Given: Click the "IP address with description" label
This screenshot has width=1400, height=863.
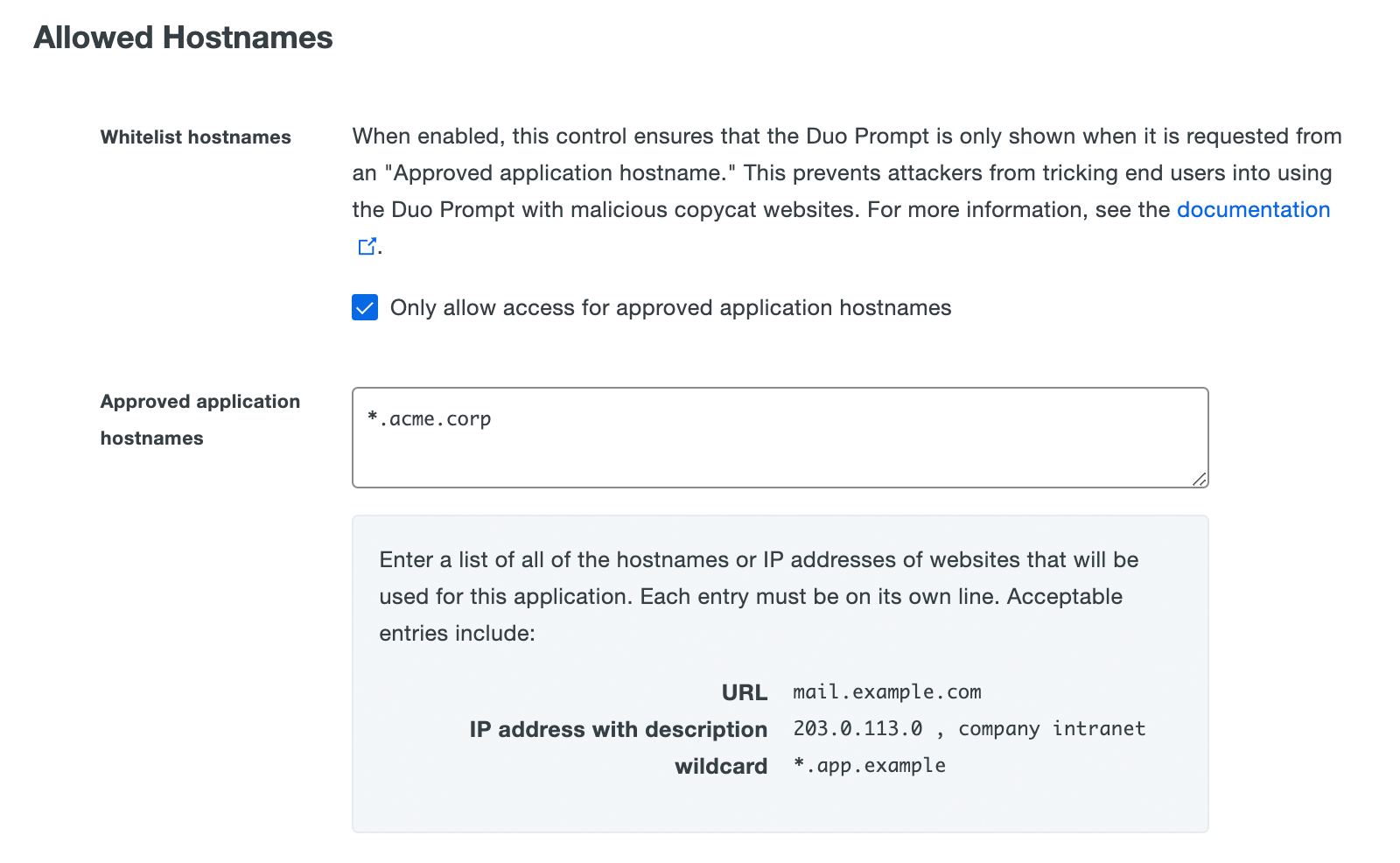Looking at the screenshot, I should 618,728.
